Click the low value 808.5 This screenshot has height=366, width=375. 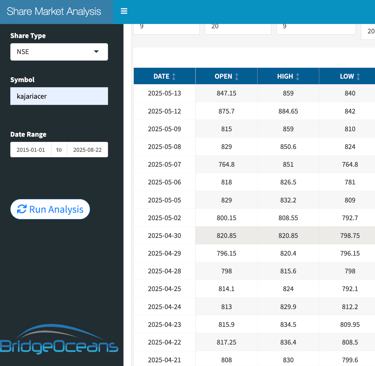[x=350, y=342]
